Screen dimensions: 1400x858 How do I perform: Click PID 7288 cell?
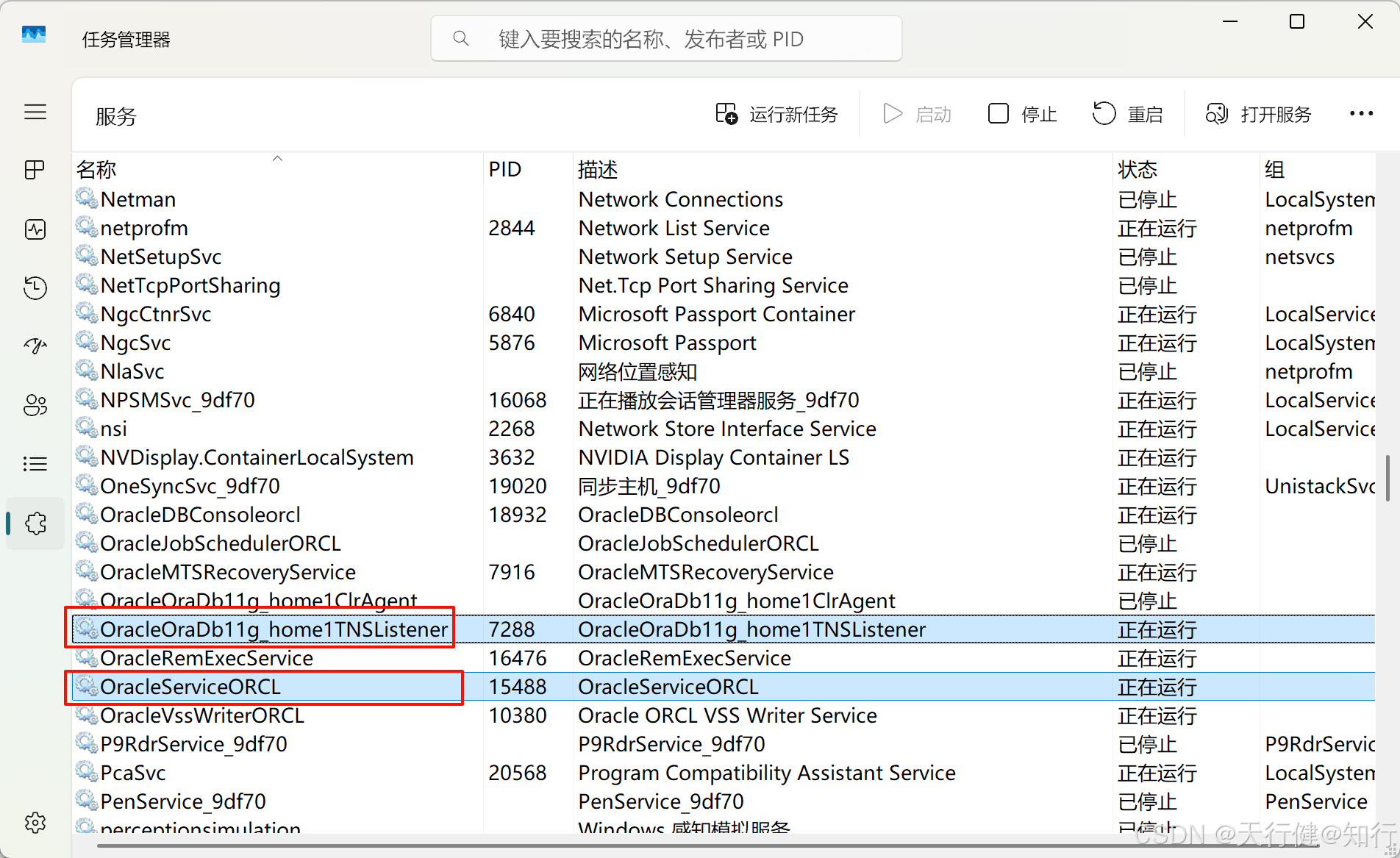(x=512, y=629)
